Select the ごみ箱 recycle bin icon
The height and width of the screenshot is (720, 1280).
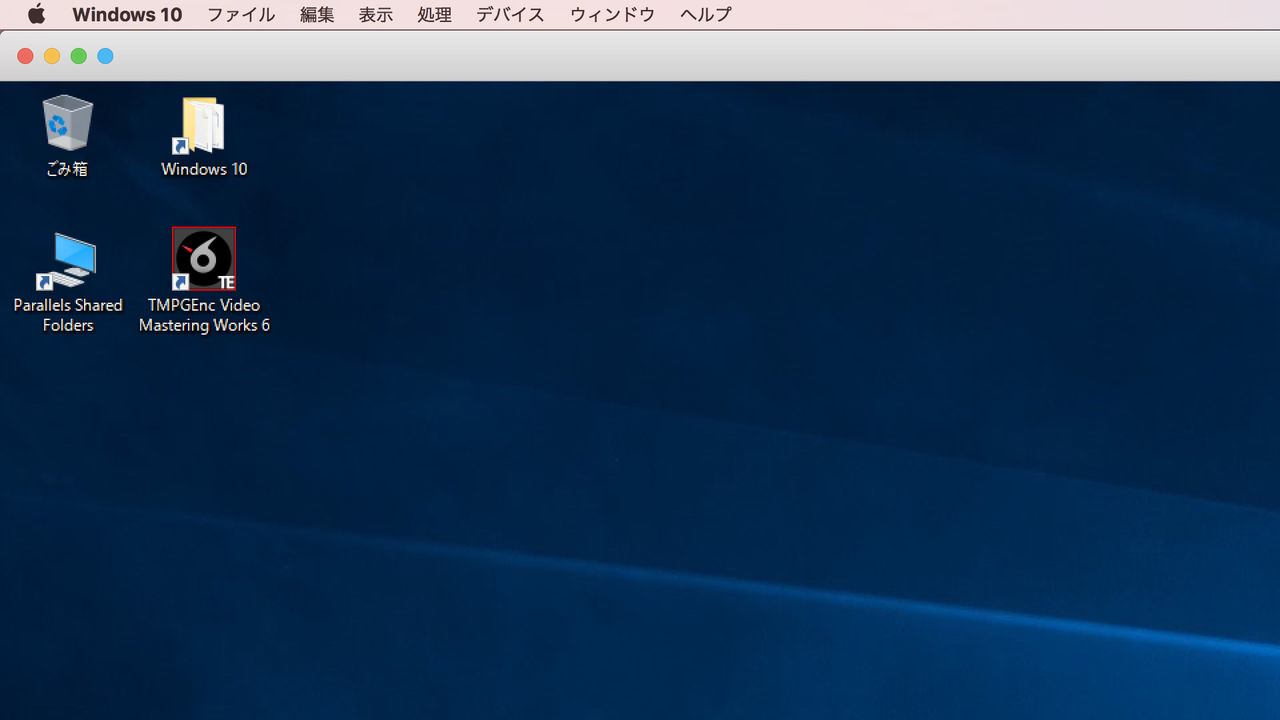(67, 123)
